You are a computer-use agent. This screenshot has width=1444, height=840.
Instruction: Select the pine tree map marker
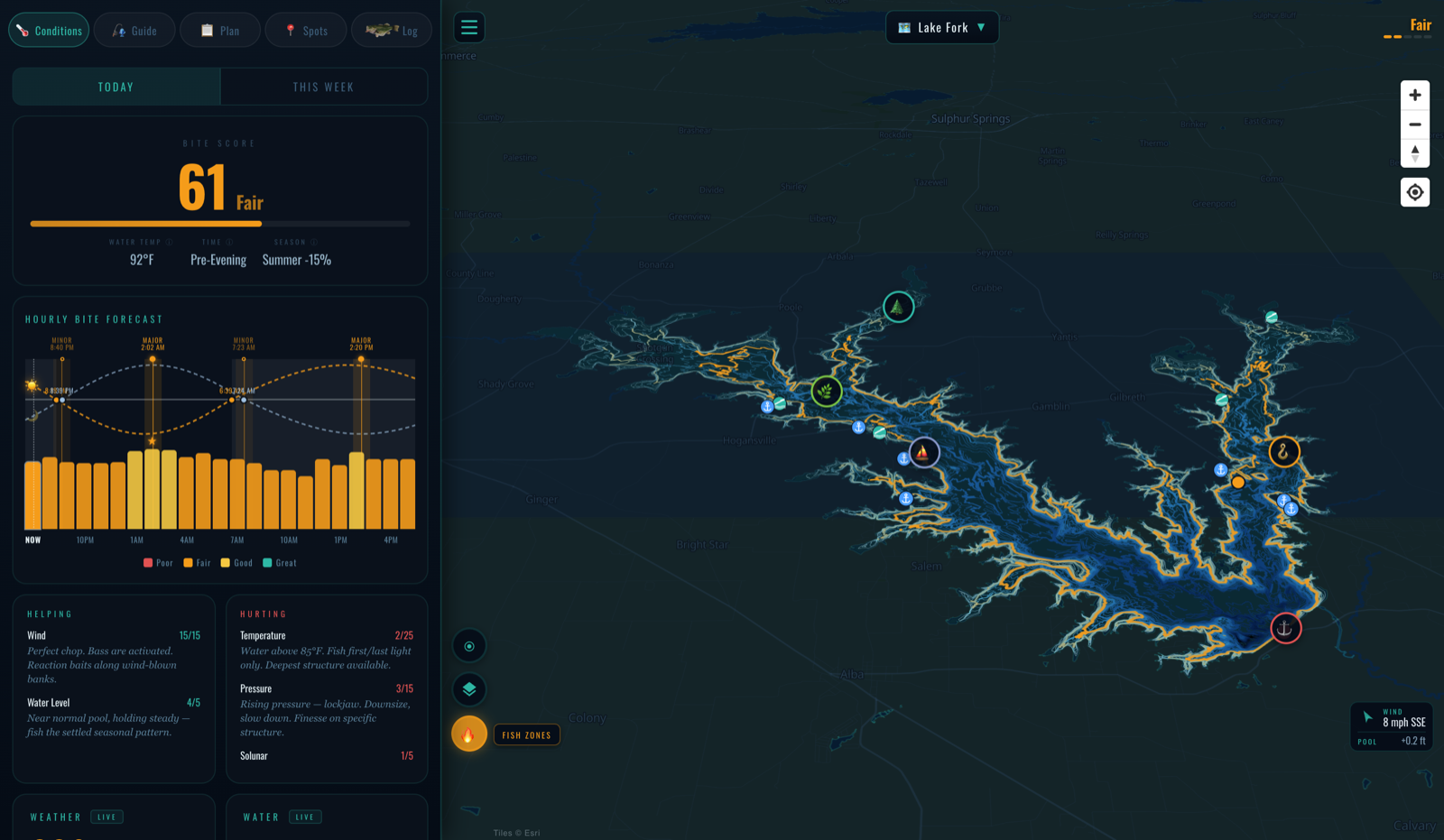pos(898,308)
